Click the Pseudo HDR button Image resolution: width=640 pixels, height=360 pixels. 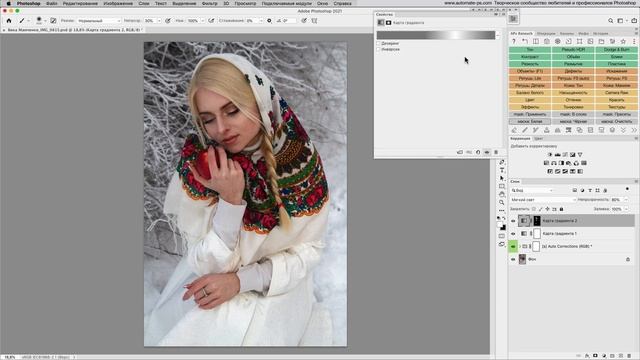coord(573,49)
